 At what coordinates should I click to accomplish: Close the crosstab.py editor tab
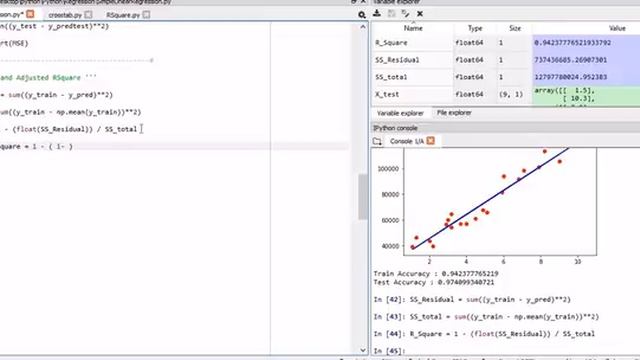click(x=88, y=15)
